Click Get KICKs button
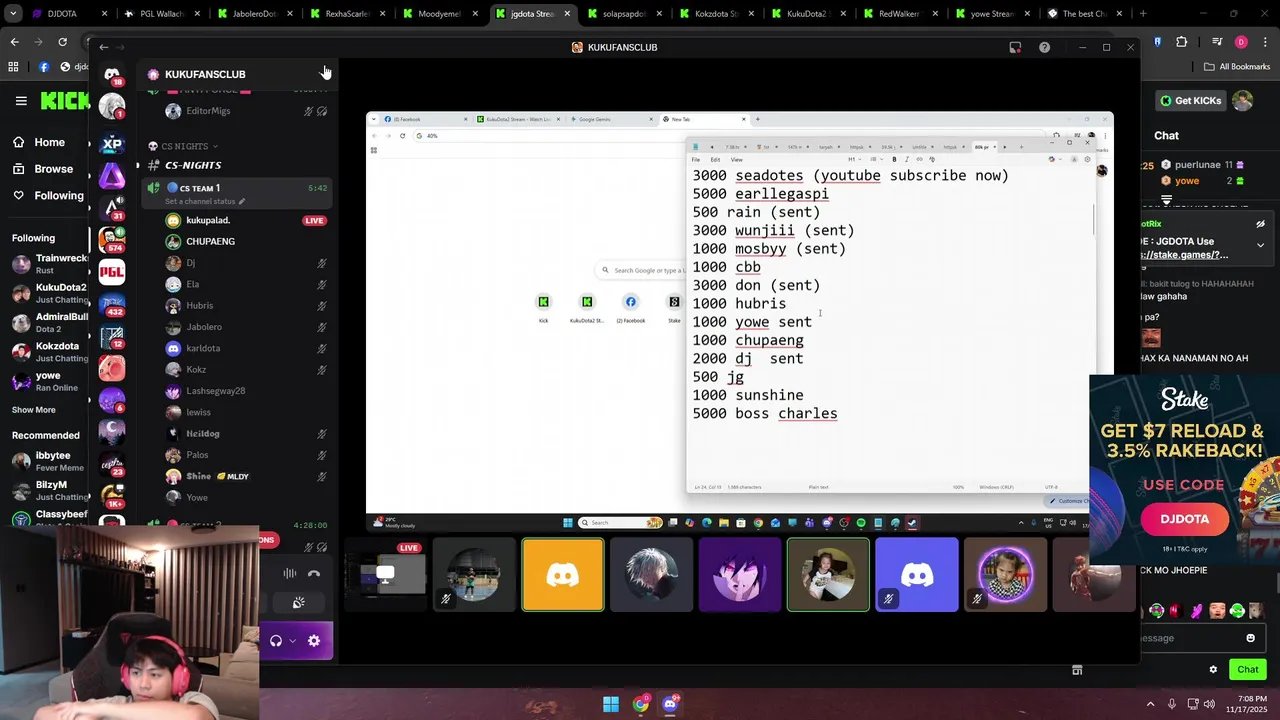Viewport: 1280px width, 720px height. [x=1189, y=101]
